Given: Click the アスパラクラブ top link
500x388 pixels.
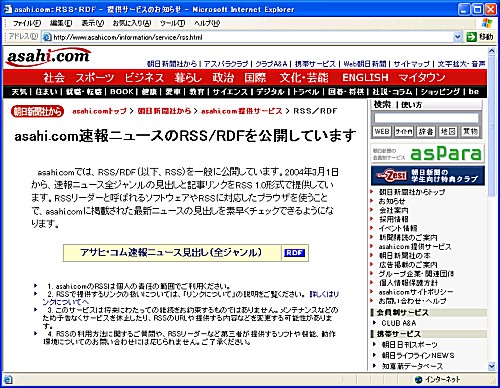Looking at the screenshot, I should click(x=226, y=64).
